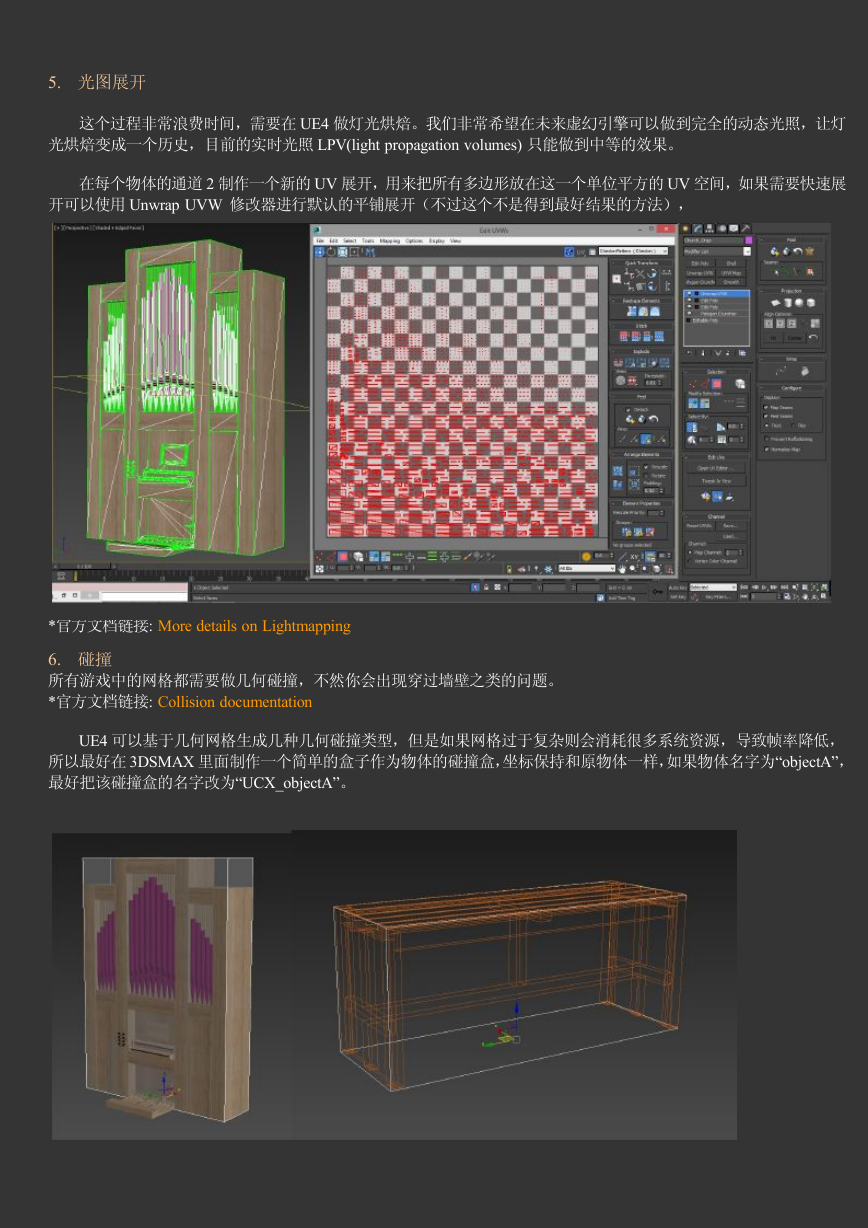Click the Open UV Editor button

(x=716, y=468)
